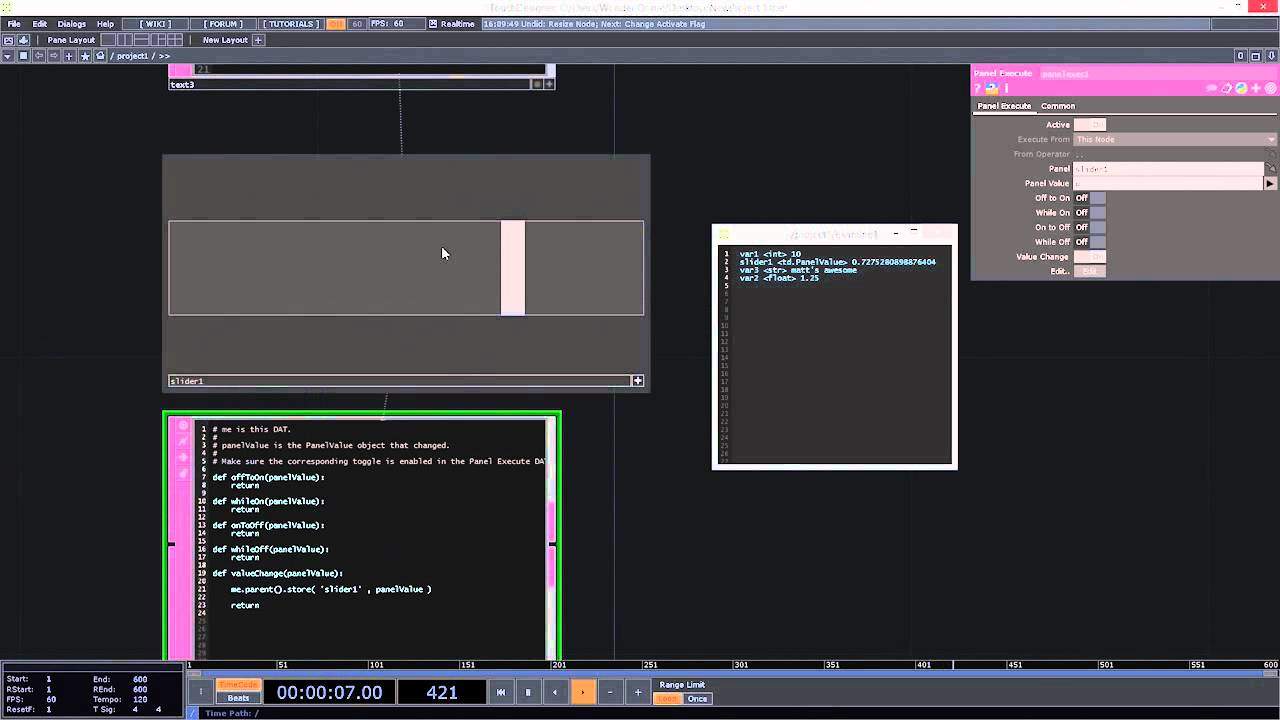Screen dimensions: 1280x720
Task: Toggle the Value Change parameter
Action: [1089, 257]
